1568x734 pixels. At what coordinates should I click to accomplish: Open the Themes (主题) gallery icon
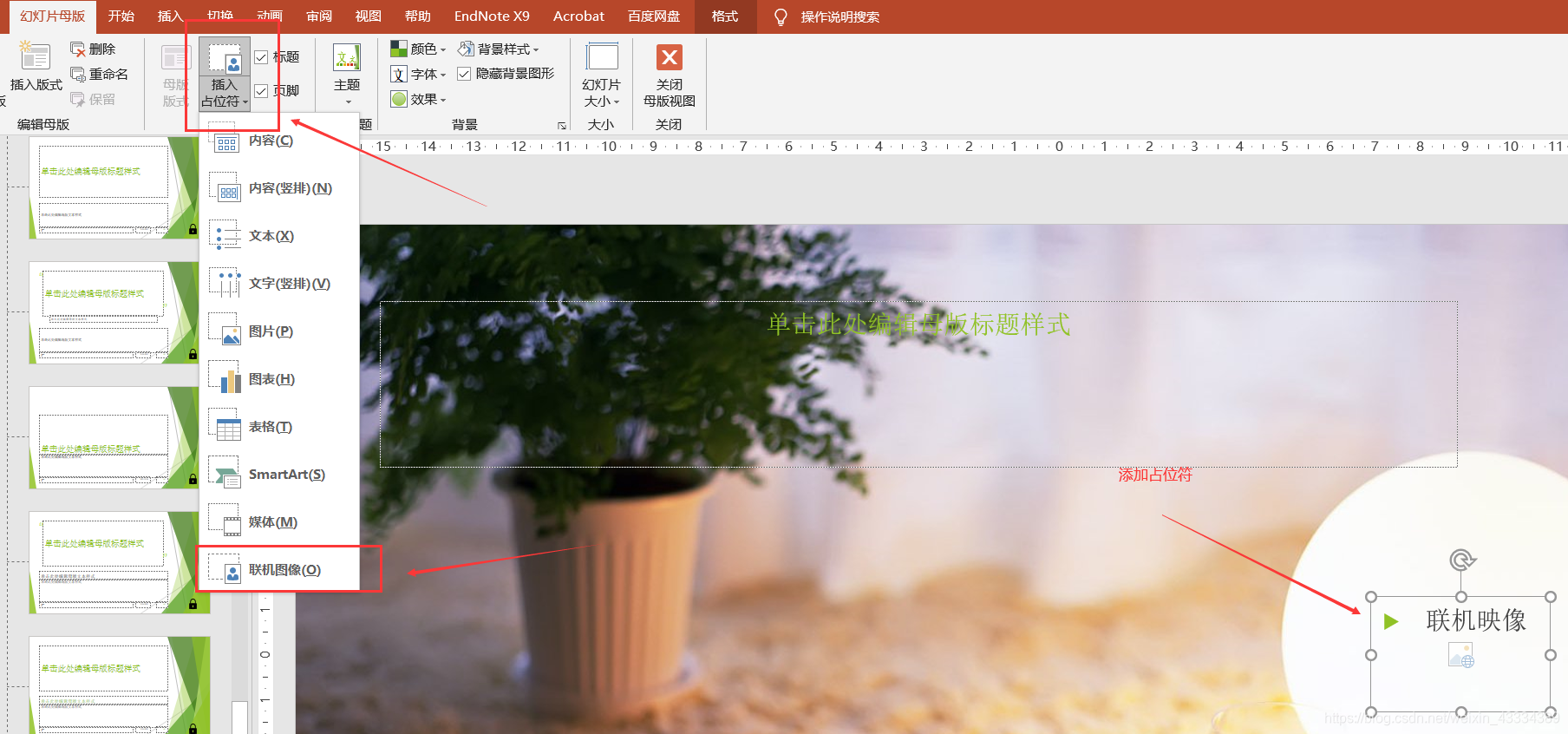tap(347, 58)
